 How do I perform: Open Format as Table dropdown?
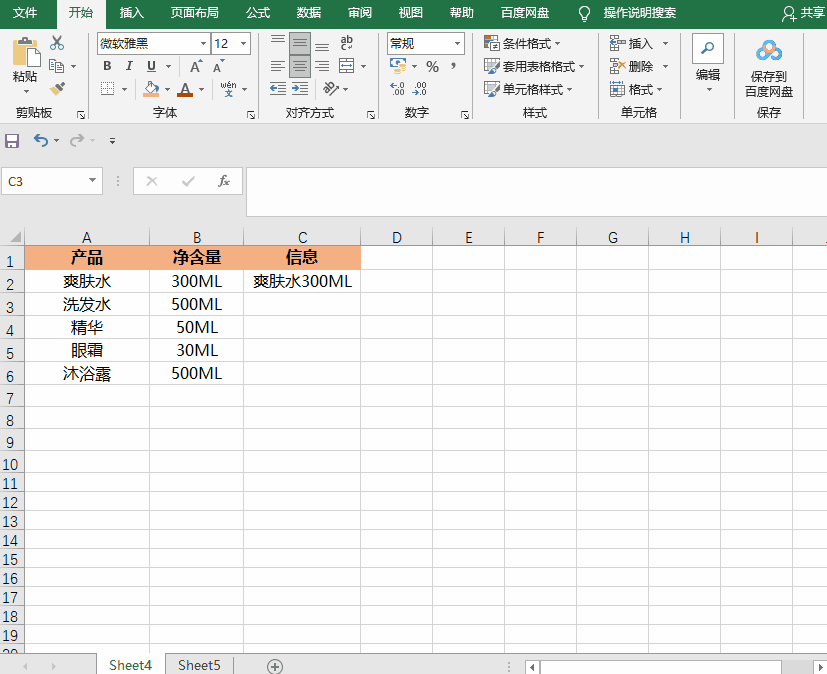pos(534,66)
